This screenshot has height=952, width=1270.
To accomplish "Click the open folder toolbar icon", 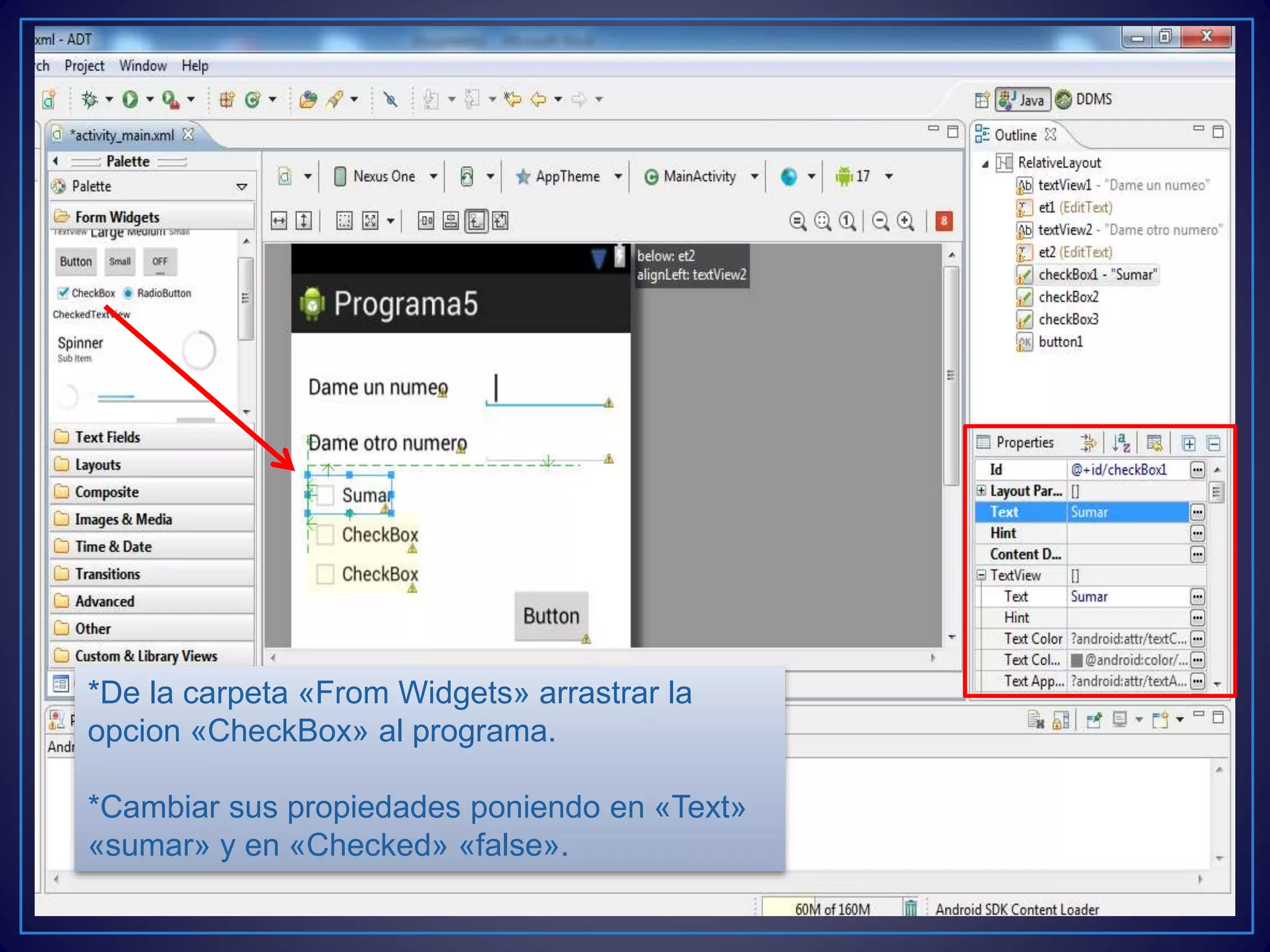I will coord(308,99).
